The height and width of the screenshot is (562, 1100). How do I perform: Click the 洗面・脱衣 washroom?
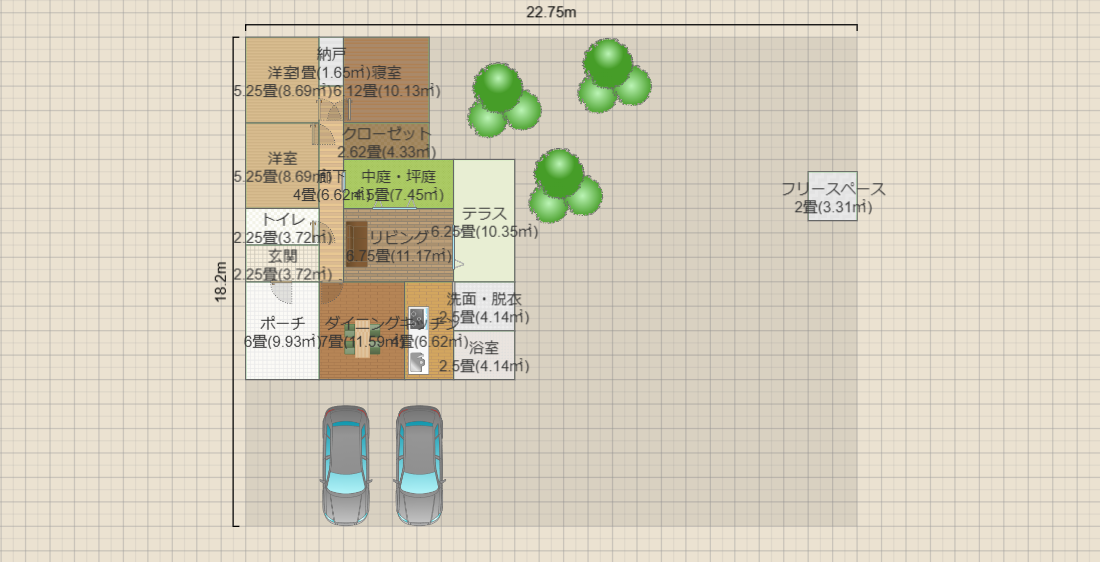click(x=485, y=305)
